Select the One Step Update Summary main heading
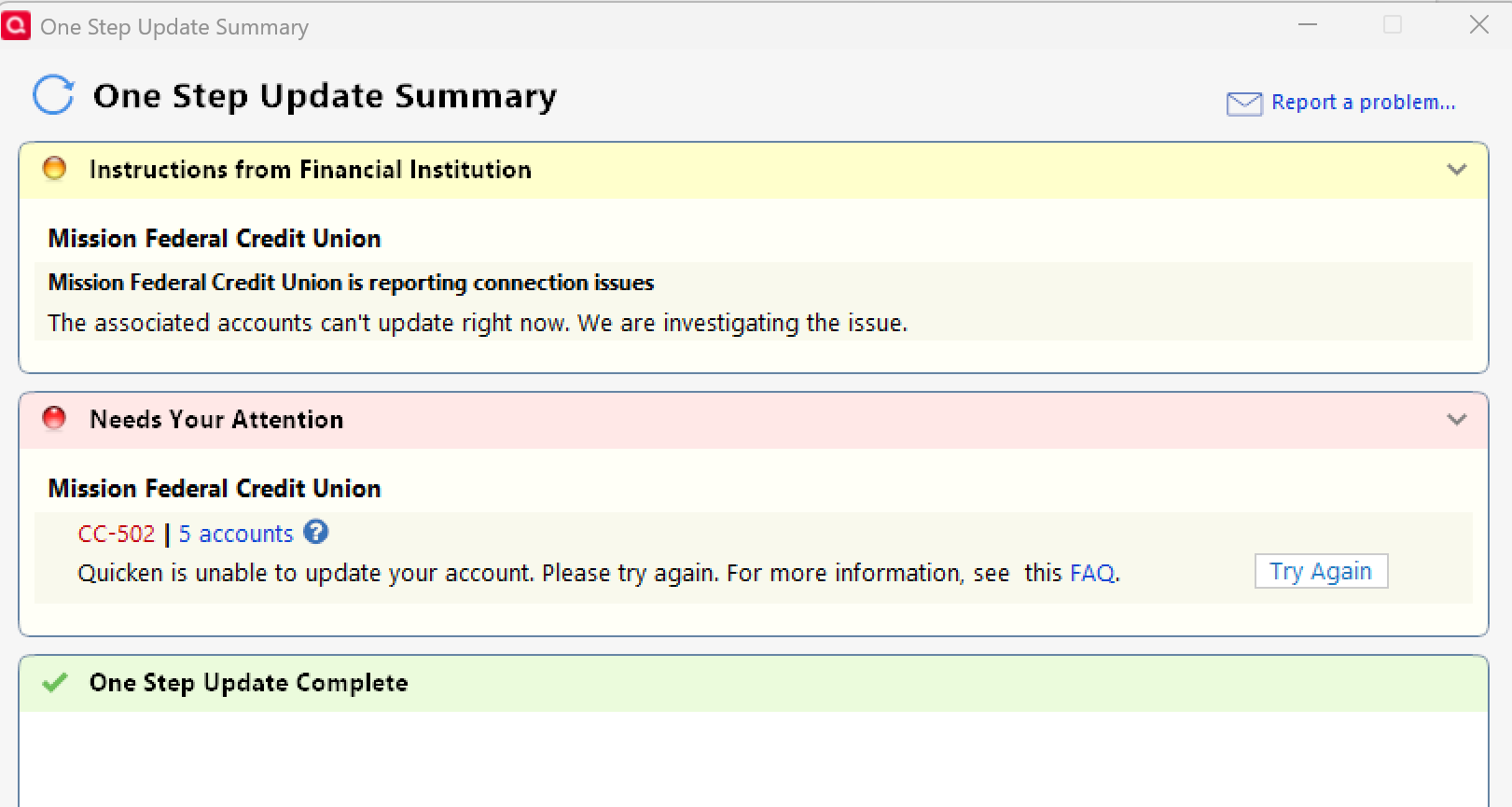1512x807 pixels. [325, 96]
